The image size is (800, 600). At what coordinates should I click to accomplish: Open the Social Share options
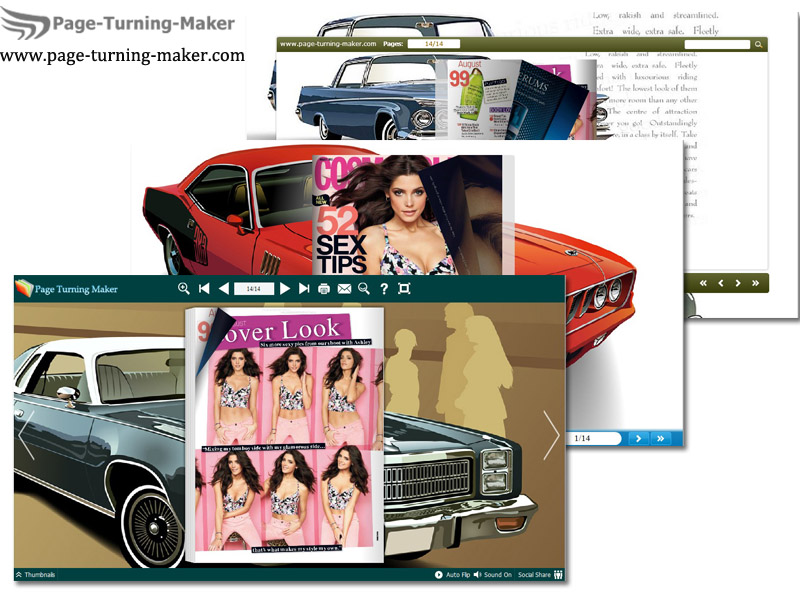(x=540, y=574)
